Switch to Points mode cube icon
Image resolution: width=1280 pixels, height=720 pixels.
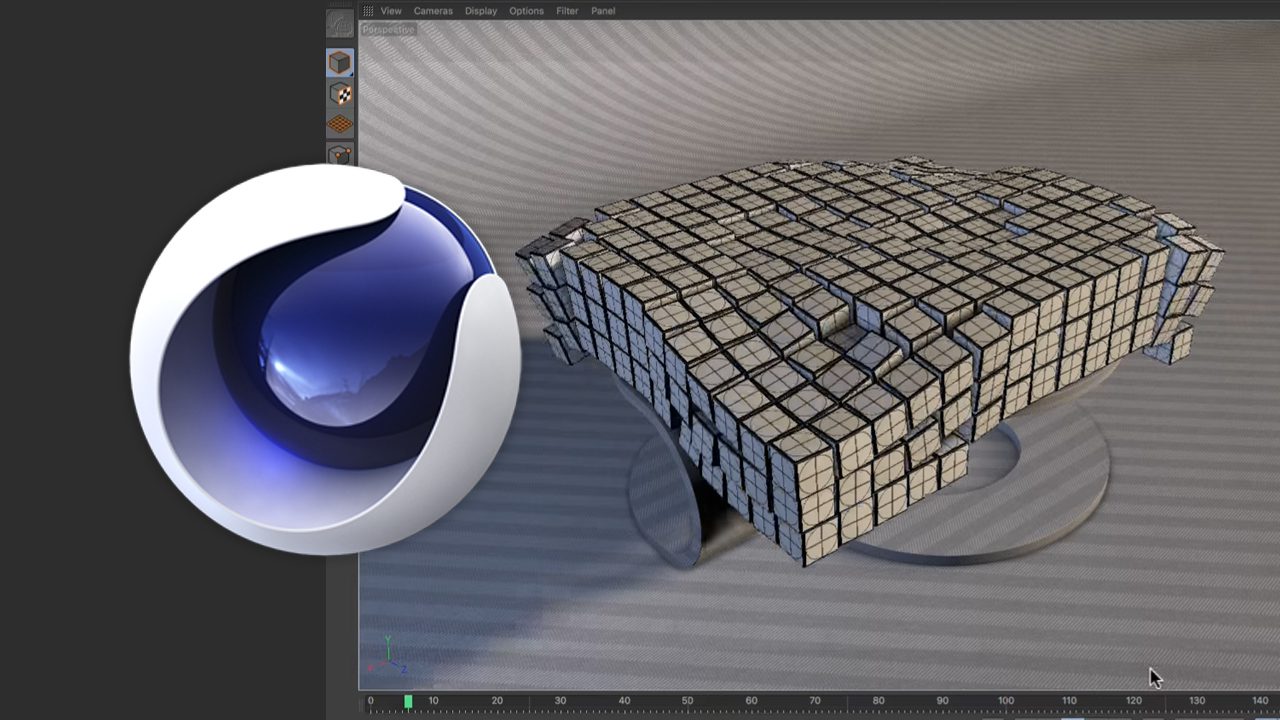[340, 154]
